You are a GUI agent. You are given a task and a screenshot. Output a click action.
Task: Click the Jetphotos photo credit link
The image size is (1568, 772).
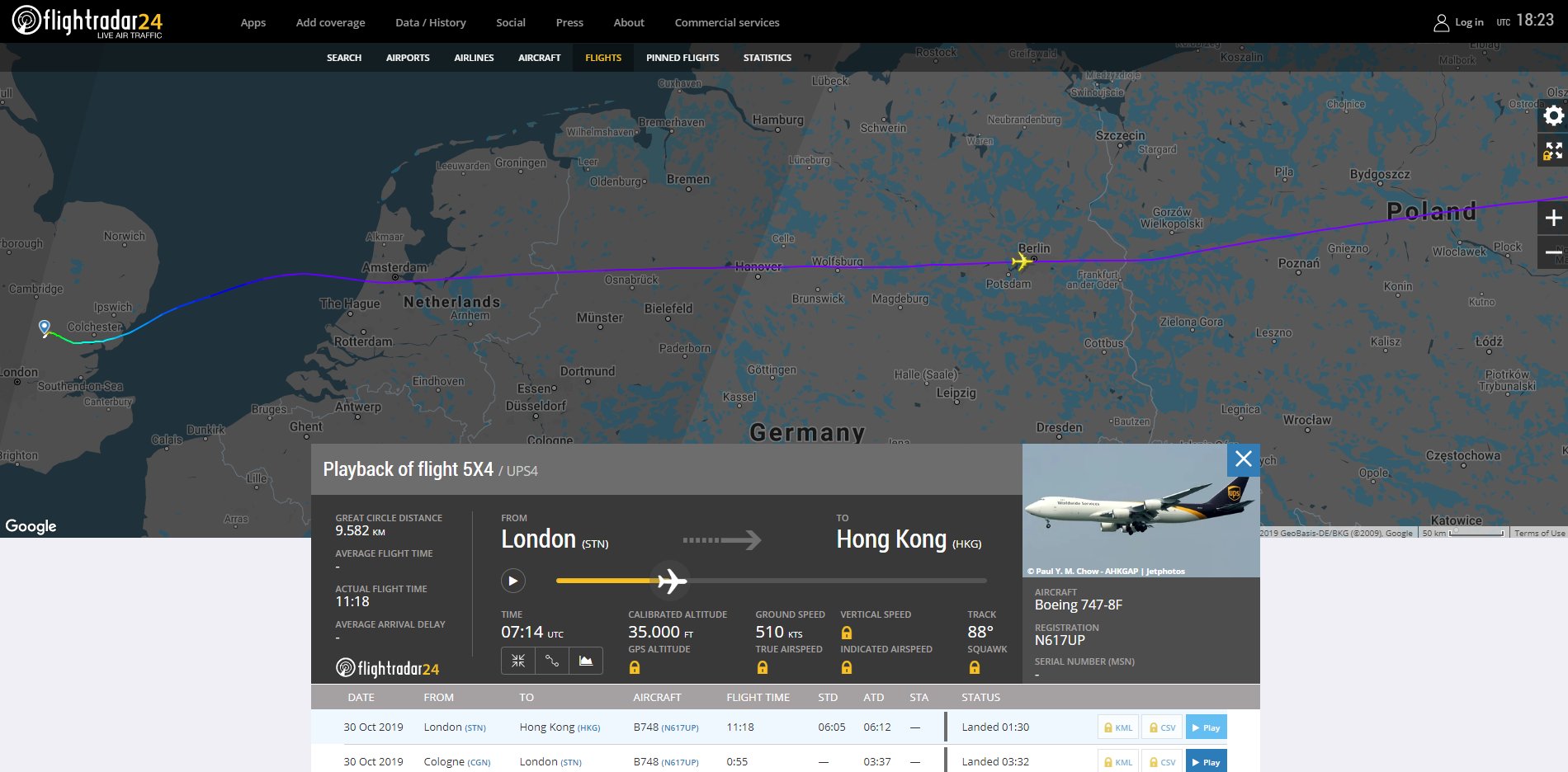click(1106, 571)
